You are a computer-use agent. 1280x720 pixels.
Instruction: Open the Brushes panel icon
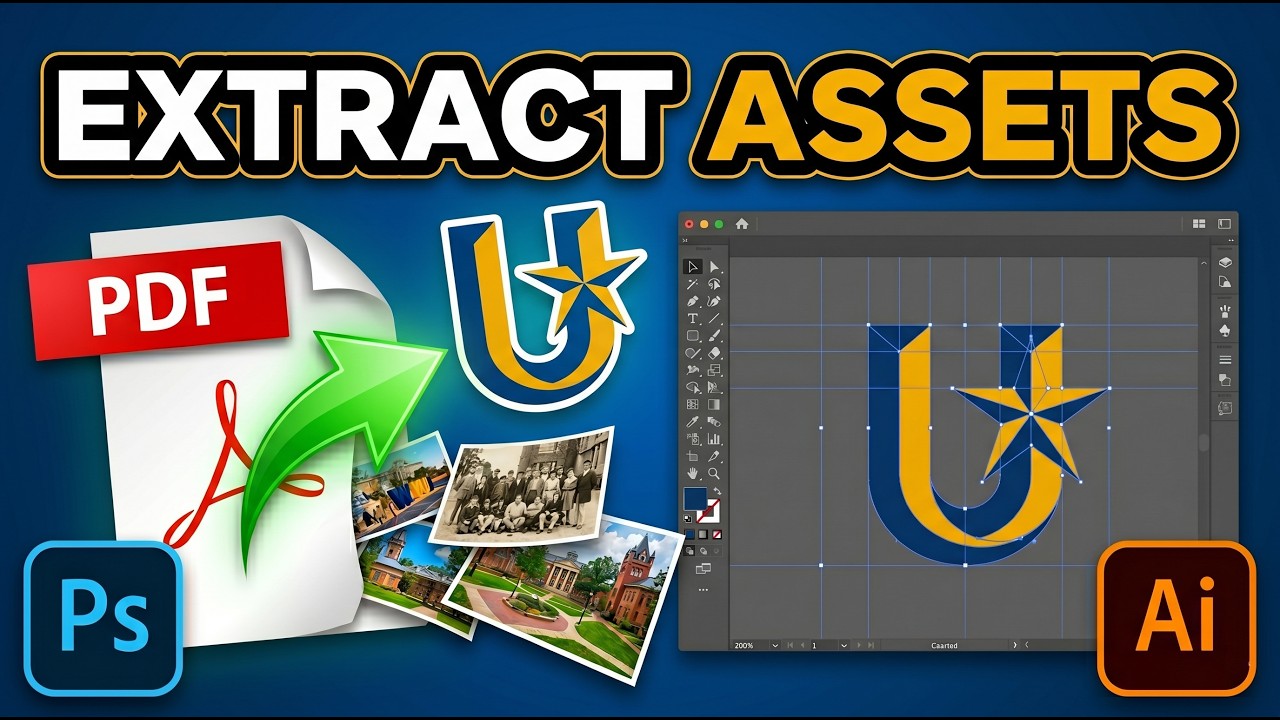(x=1225, y=311)
